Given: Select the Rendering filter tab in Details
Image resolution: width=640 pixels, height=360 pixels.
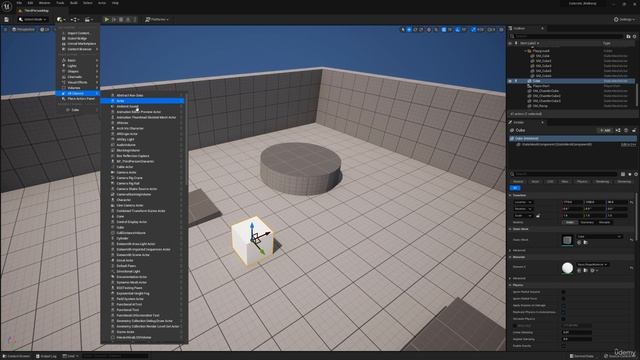Looking at the screenshot, I should 602,181.
